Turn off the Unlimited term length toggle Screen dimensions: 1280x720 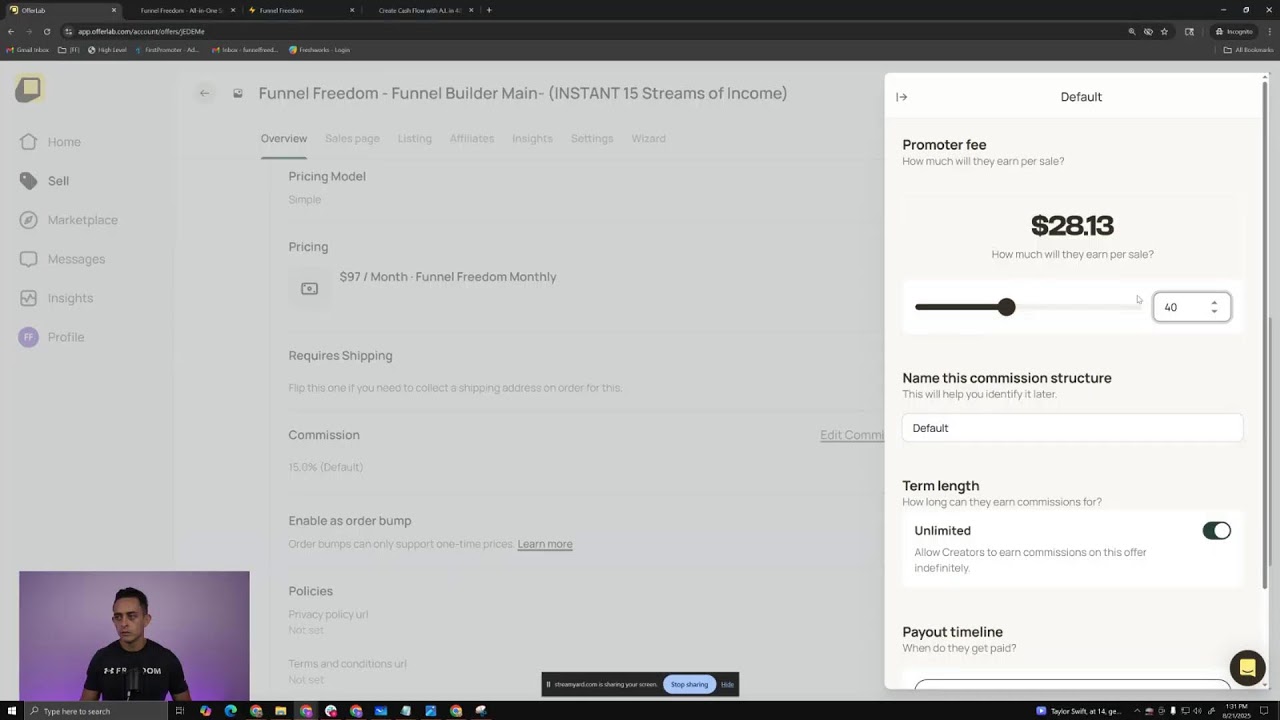click(x=1216, y=531)
